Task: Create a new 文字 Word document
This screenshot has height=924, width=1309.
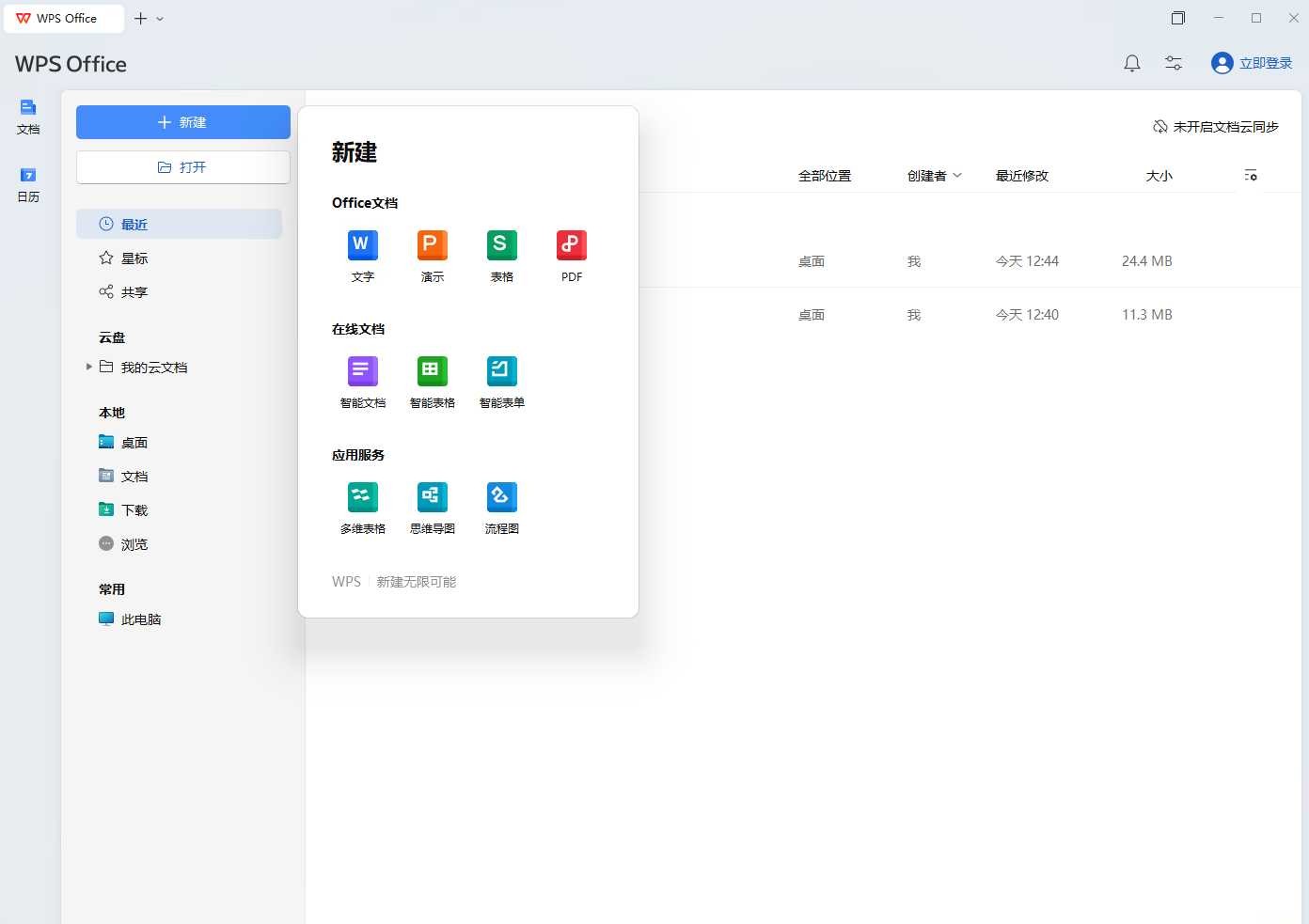Action: [363, 256]
